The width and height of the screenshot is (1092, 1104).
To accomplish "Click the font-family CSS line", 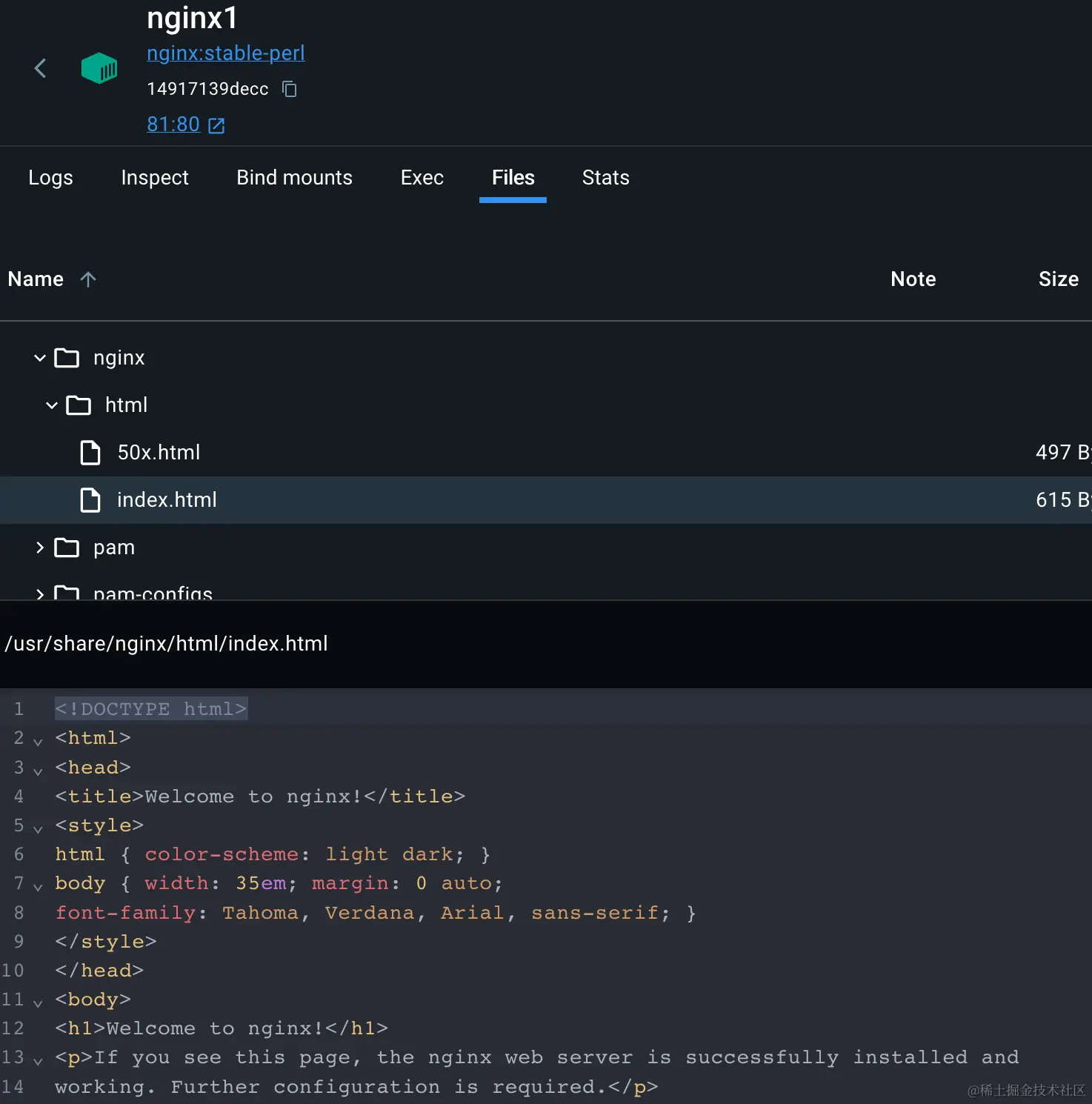I will [x=376, y=913].
